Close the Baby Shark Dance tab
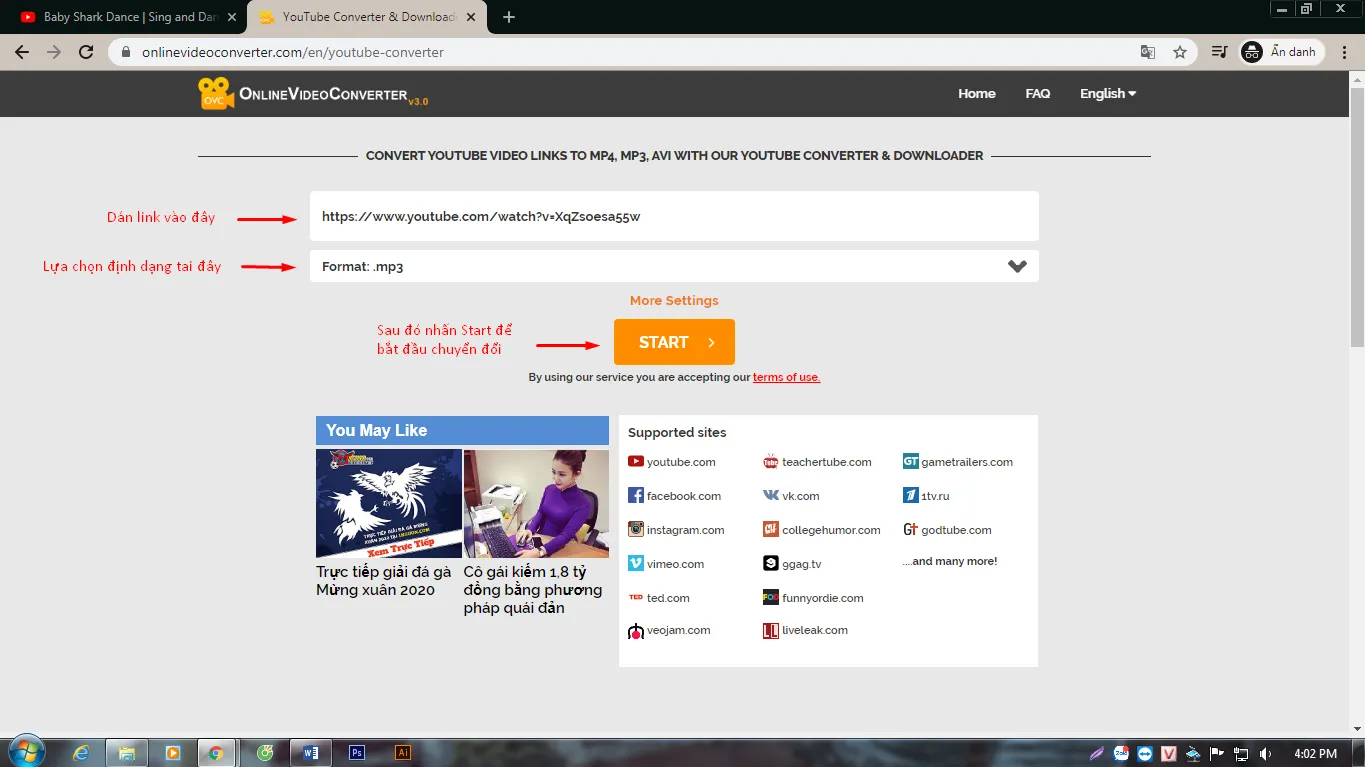 tap(232, 17)
